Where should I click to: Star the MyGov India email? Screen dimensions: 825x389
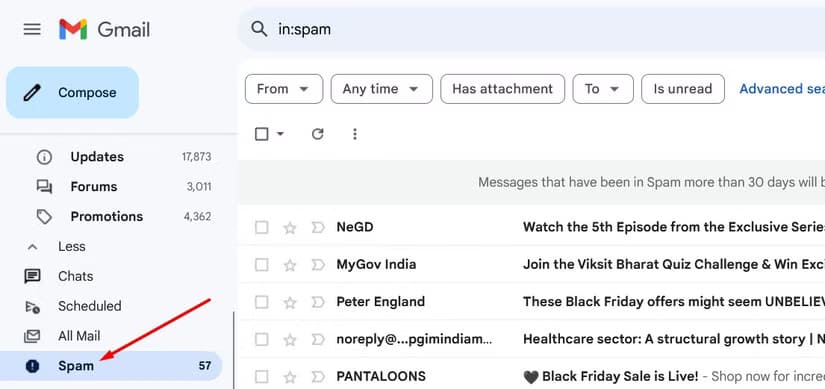click(x=290, y=265)
